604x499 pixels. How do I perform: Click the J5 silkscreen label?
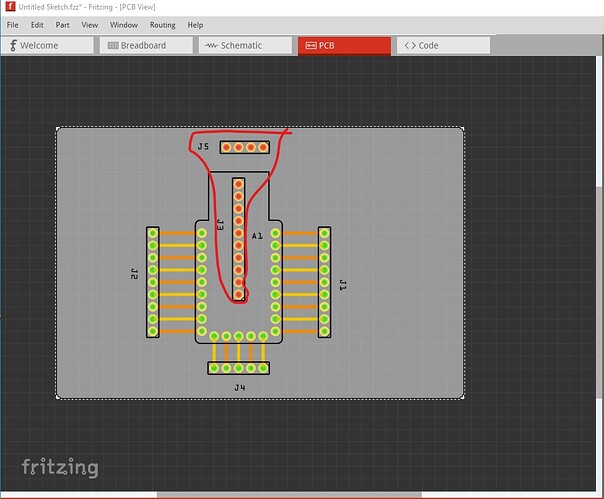(203, 146)
